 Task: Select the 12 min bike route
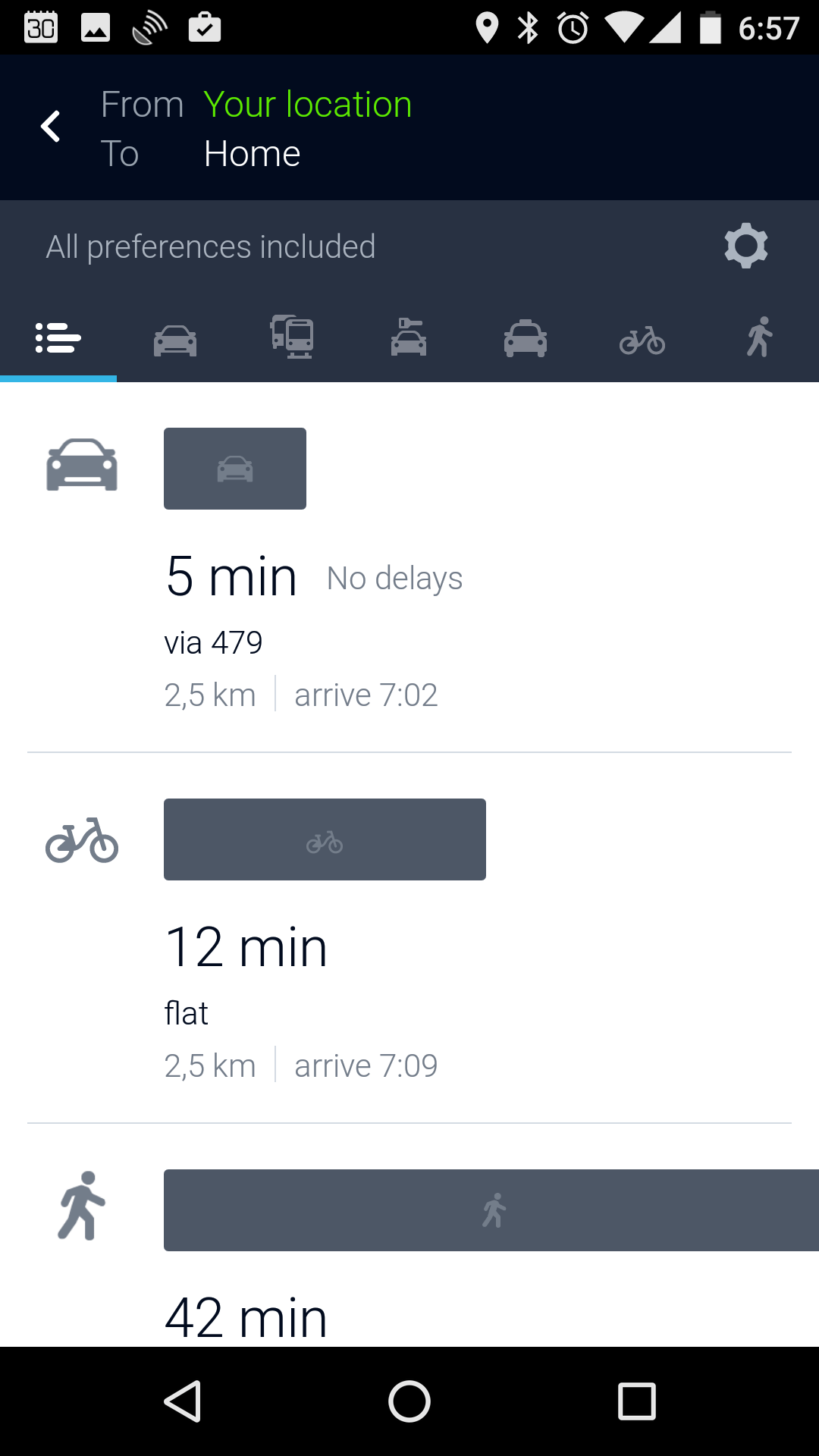[246, 948]
